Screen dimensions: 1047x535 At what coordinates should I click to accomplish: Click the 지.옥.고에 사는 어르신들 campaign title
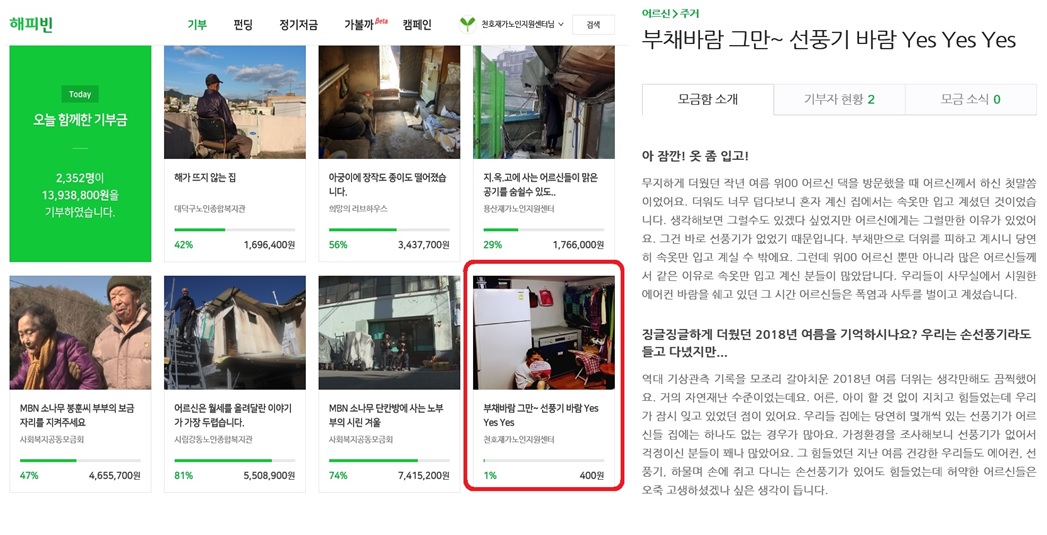tap(541, 184)
